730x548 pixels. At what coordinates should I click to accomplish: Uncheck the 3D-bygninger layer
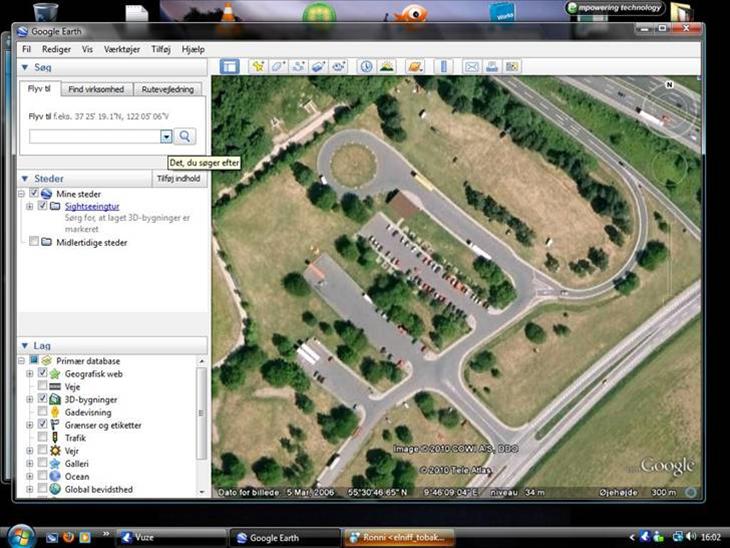(42, 399)
